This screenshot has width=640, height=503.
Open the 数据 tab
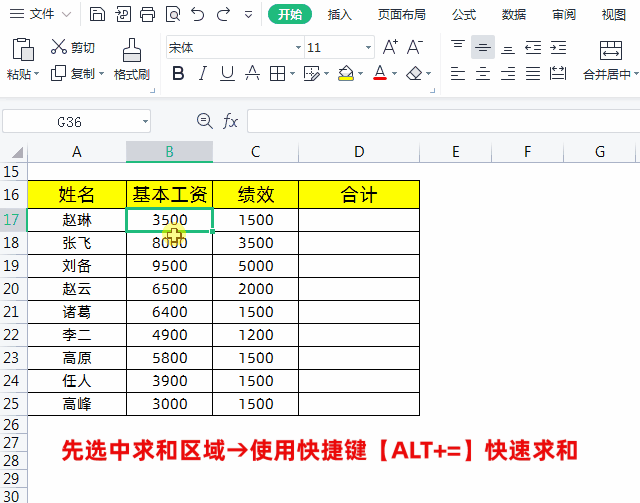(x=514, y=15)
